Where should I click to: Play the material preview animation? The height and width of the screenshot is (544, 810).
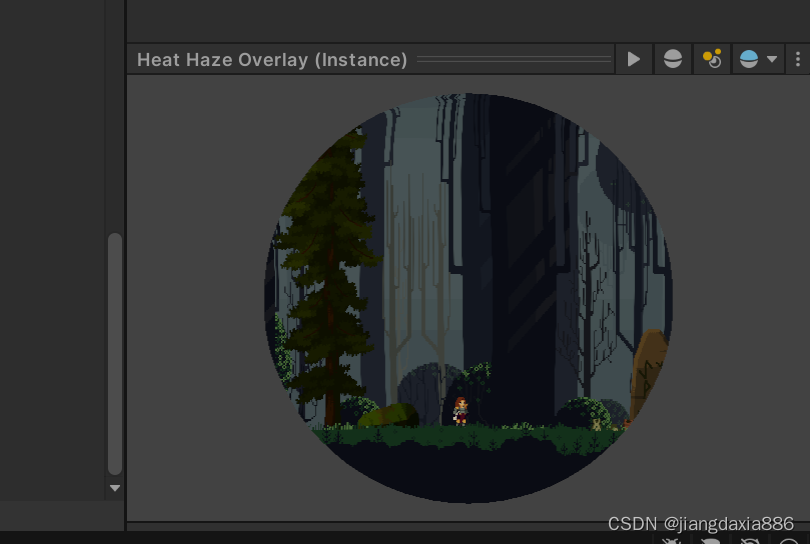coord(633,59)
